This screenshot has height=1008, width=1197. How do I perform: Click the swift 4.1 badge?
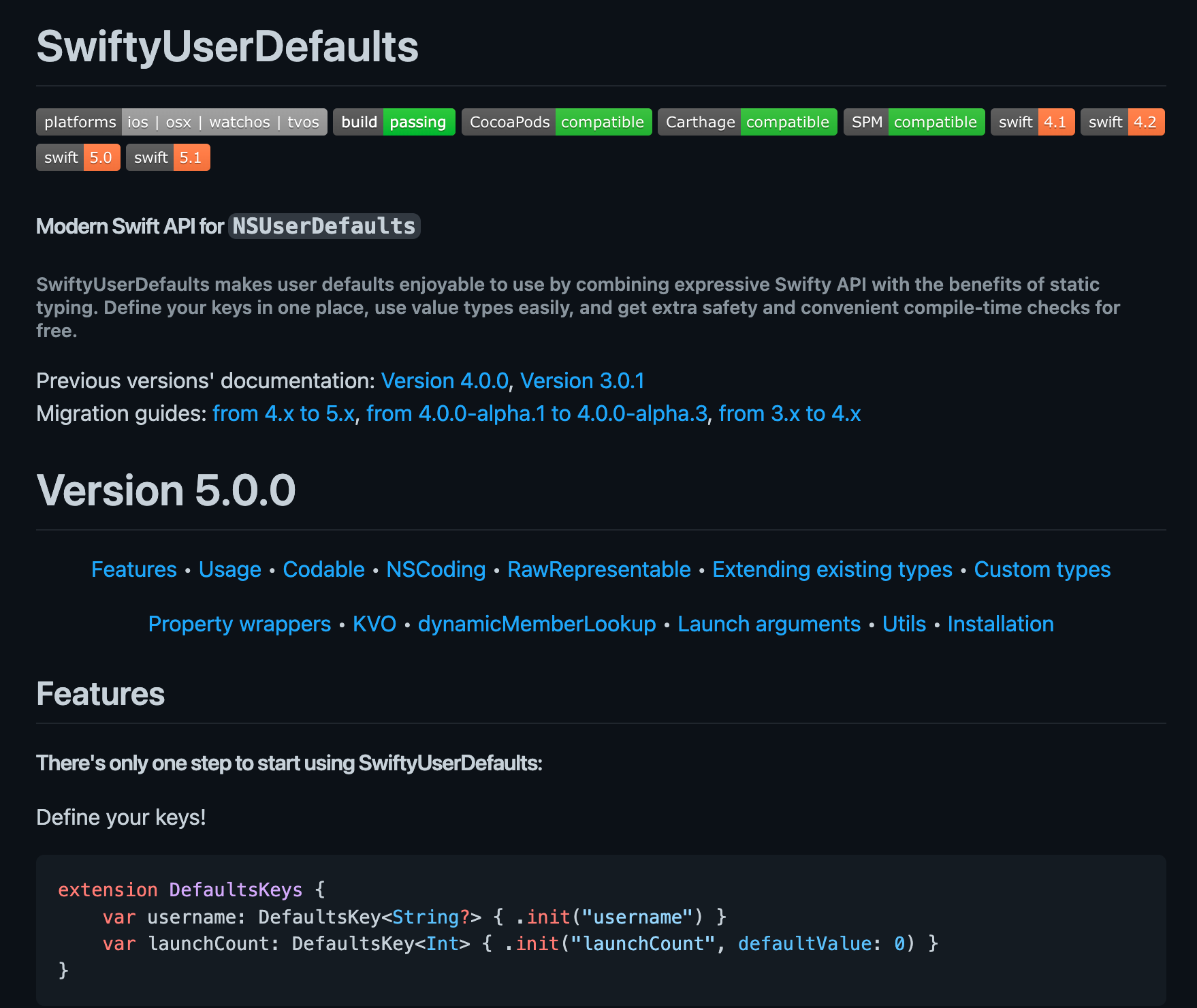[x=1033, y=122]
